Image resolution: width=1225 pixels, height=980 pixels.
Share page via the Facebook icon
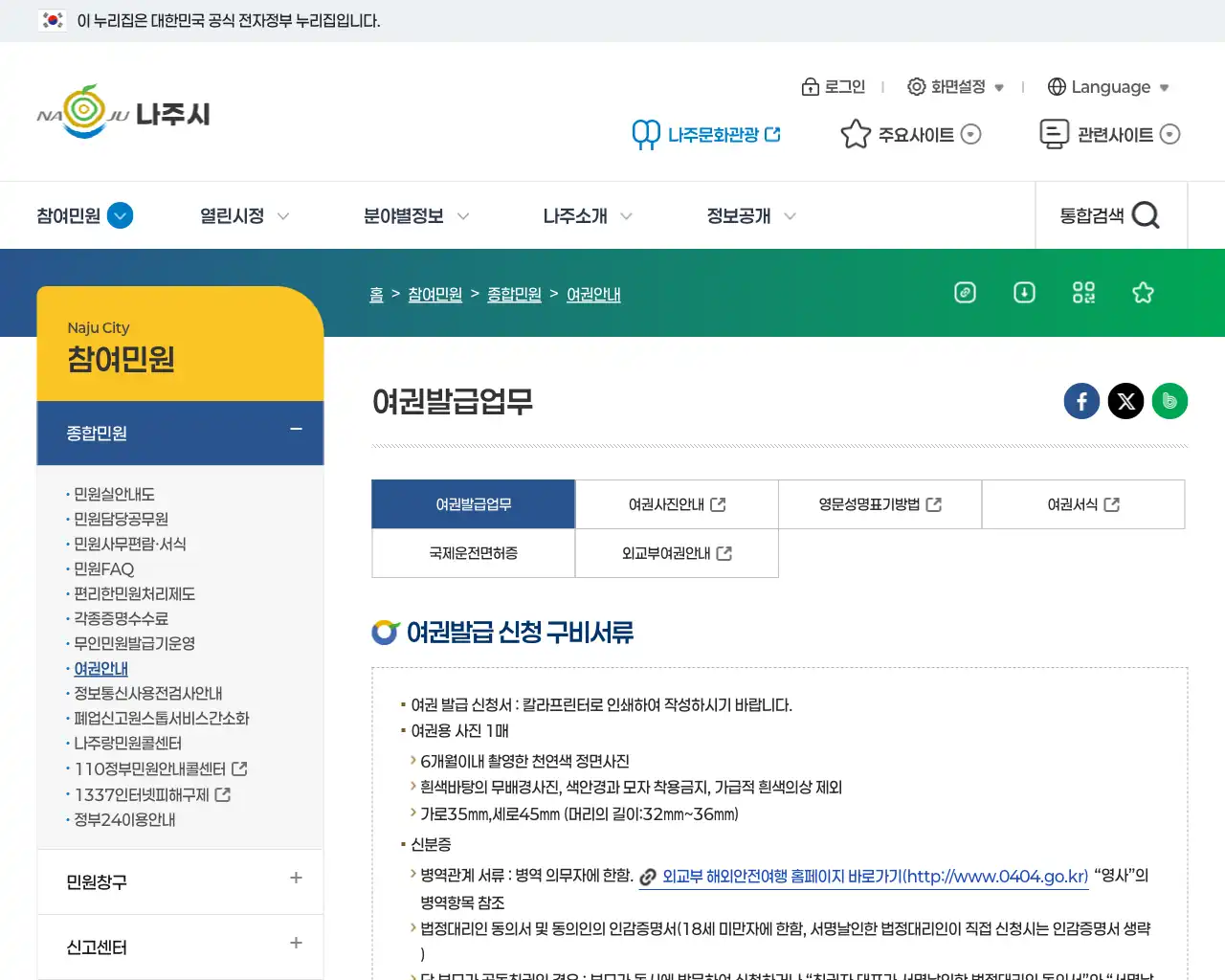pos(1081,401)
